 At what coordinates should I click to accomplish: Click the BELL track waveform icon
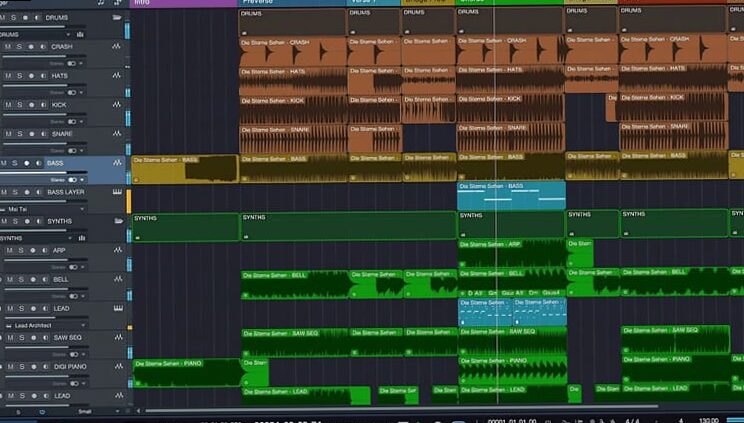118,279
